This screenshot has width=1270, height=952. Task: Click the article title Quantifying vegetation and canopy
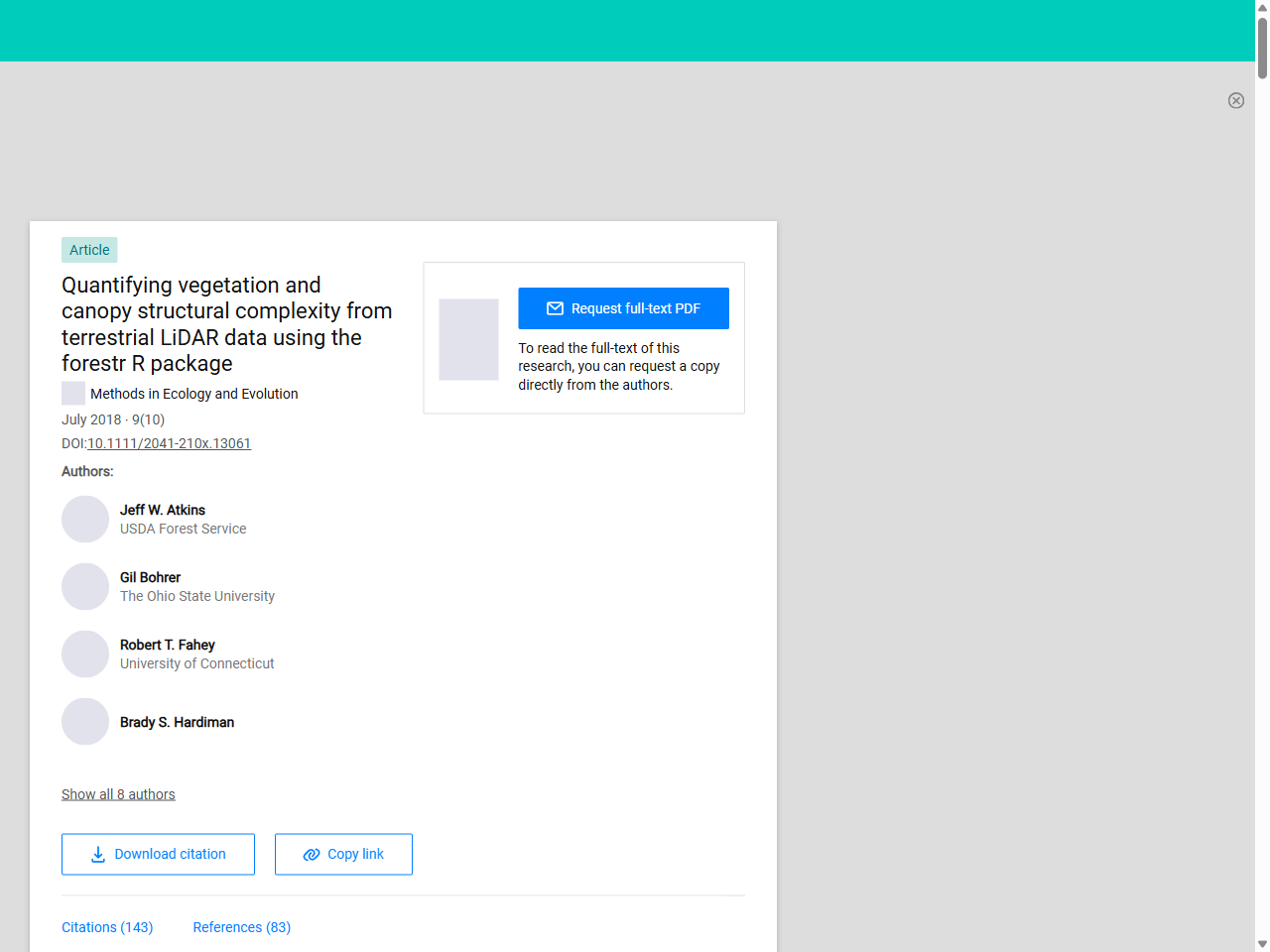226,324
